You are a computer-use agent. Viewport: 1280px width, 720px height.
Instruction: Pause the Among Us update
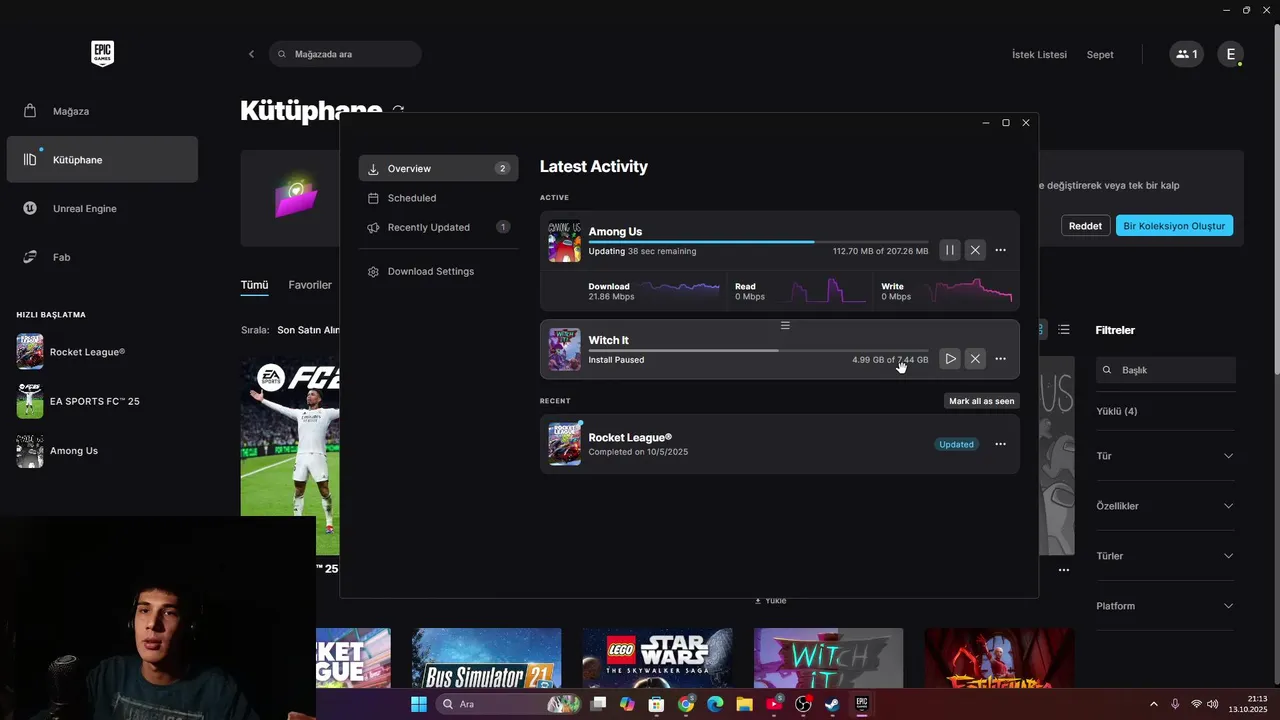click(950, 250)
